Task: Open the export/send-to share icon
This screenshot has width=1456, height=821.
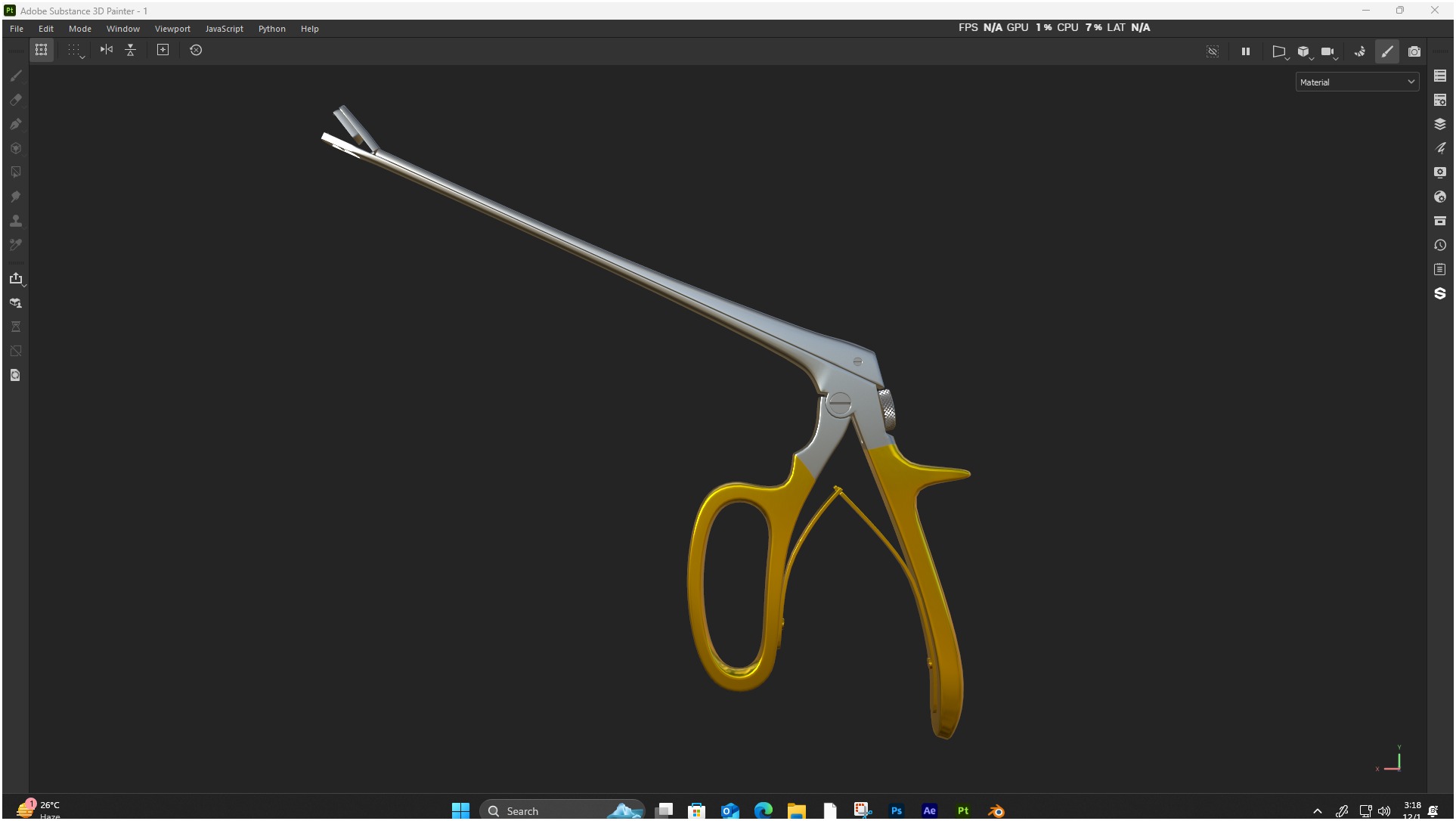Action: pyautogui.click(x=16, y=278)
